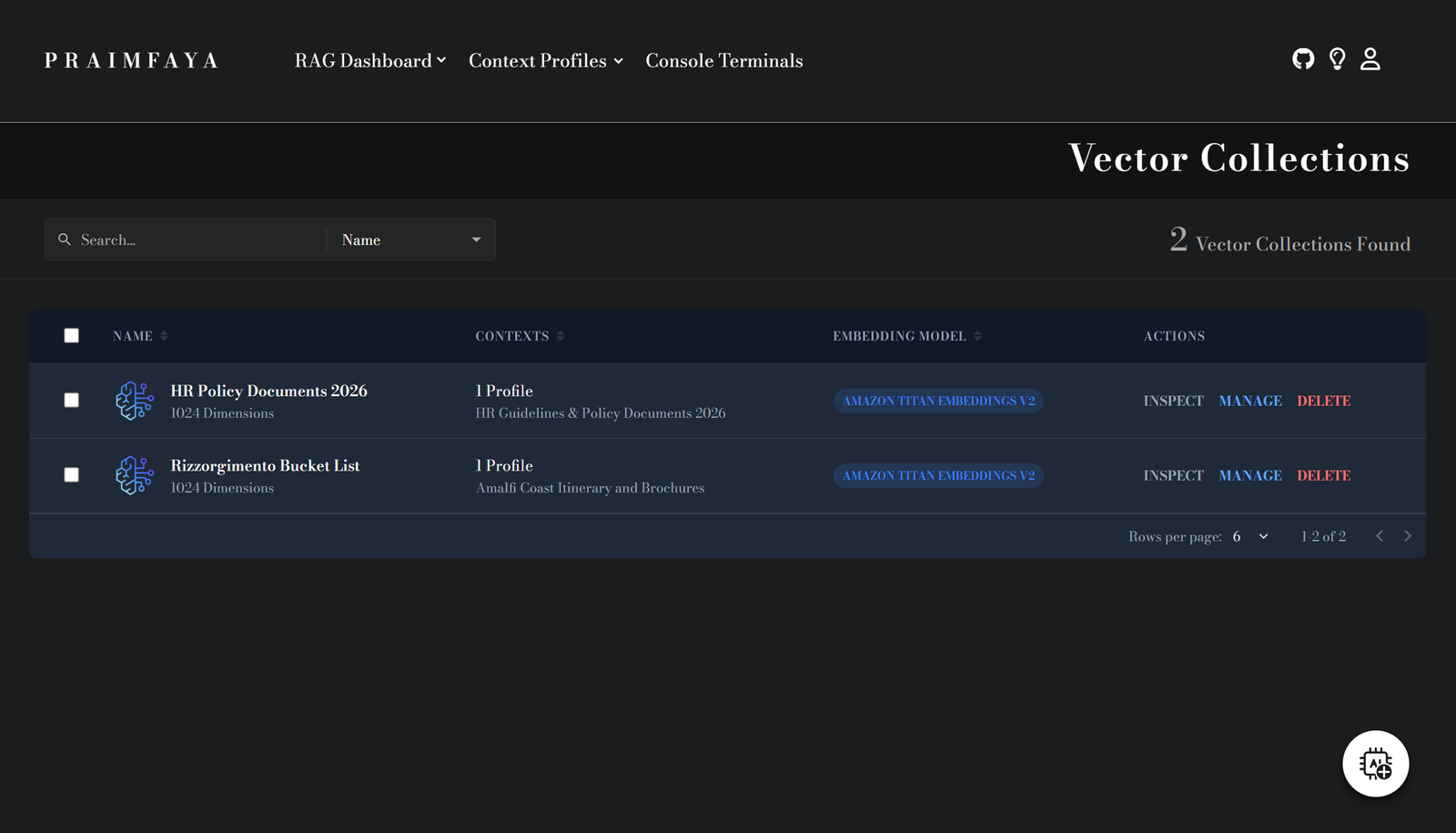The width and height of the screenshot is (1456, 833).
Task: Expand the RAG Dashboard menu
Action: pyautogui.click(x=370, y=60)
